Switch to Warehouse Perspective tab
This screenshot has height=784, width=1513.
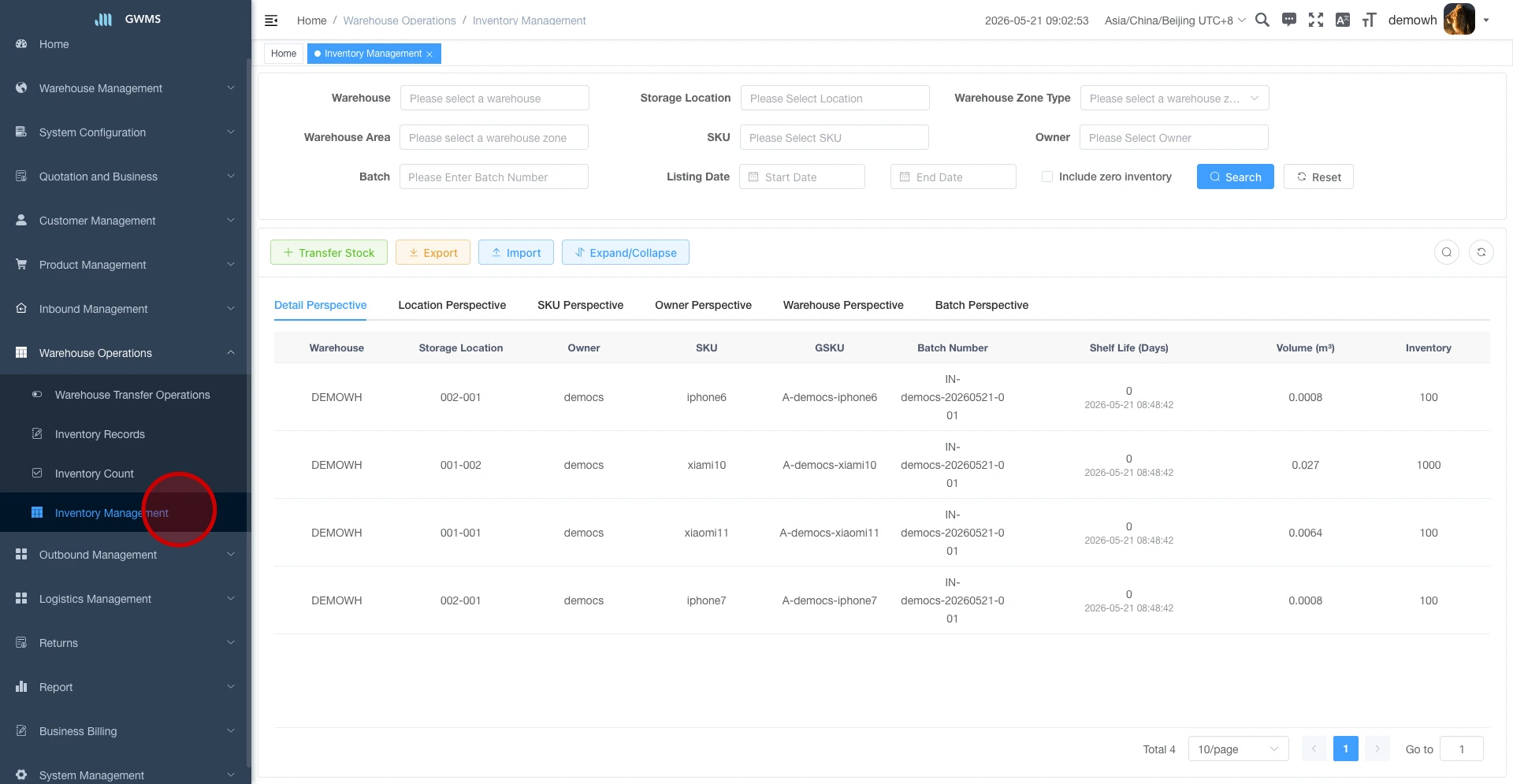click(843, 305)
